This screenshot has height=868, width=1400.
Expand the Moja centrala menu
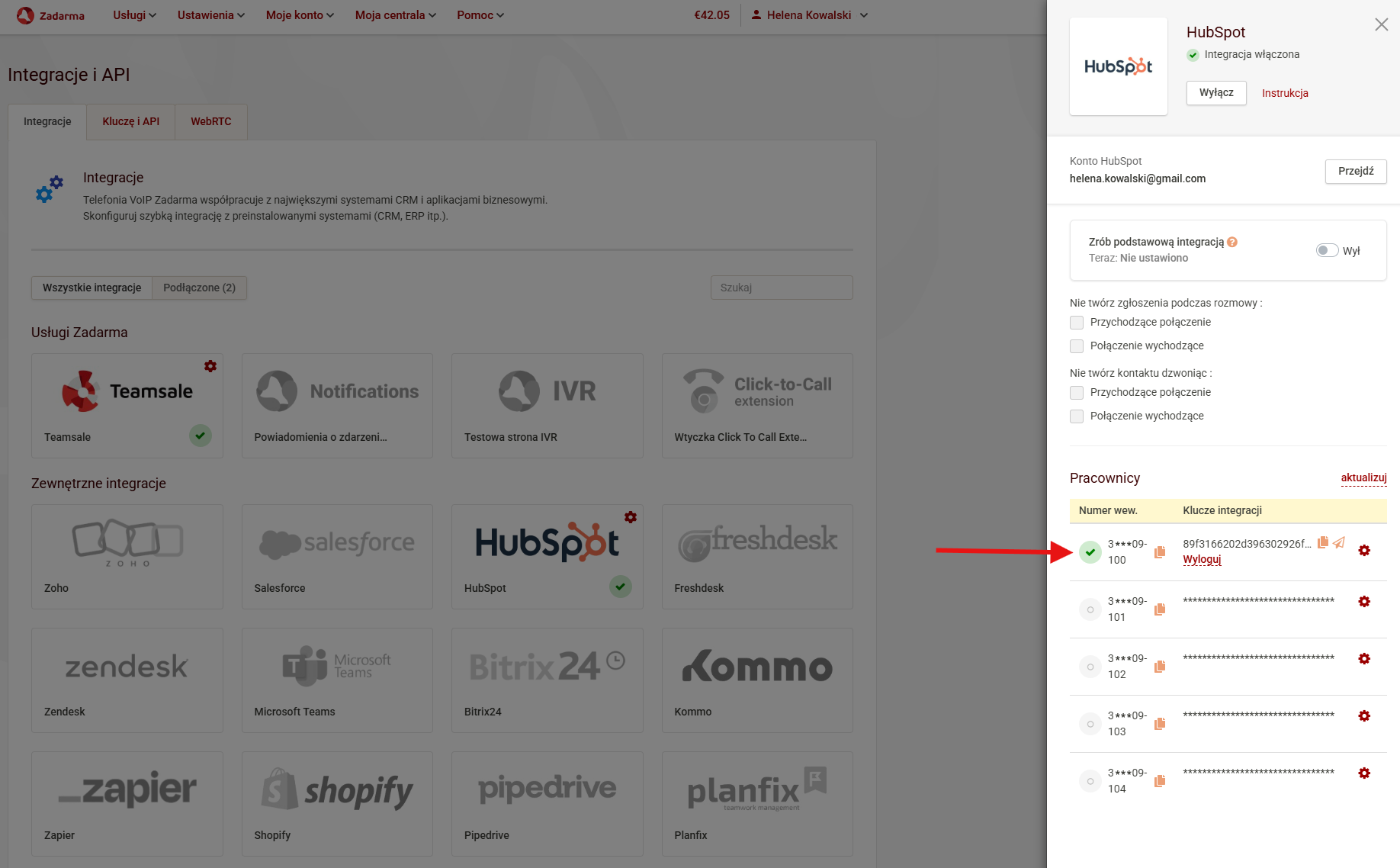(396, 15)
